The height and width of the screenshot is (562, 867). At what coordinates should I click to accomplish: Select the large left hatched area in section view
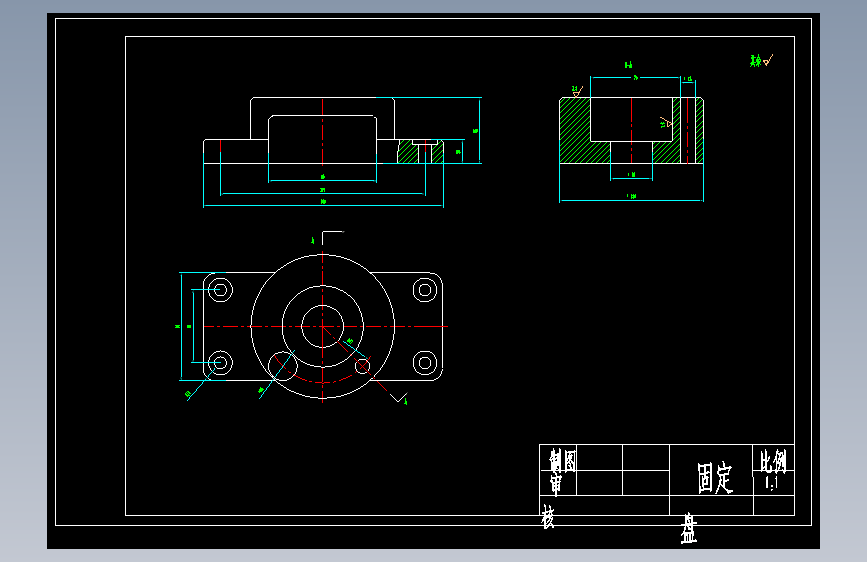[x=576, y=131]
